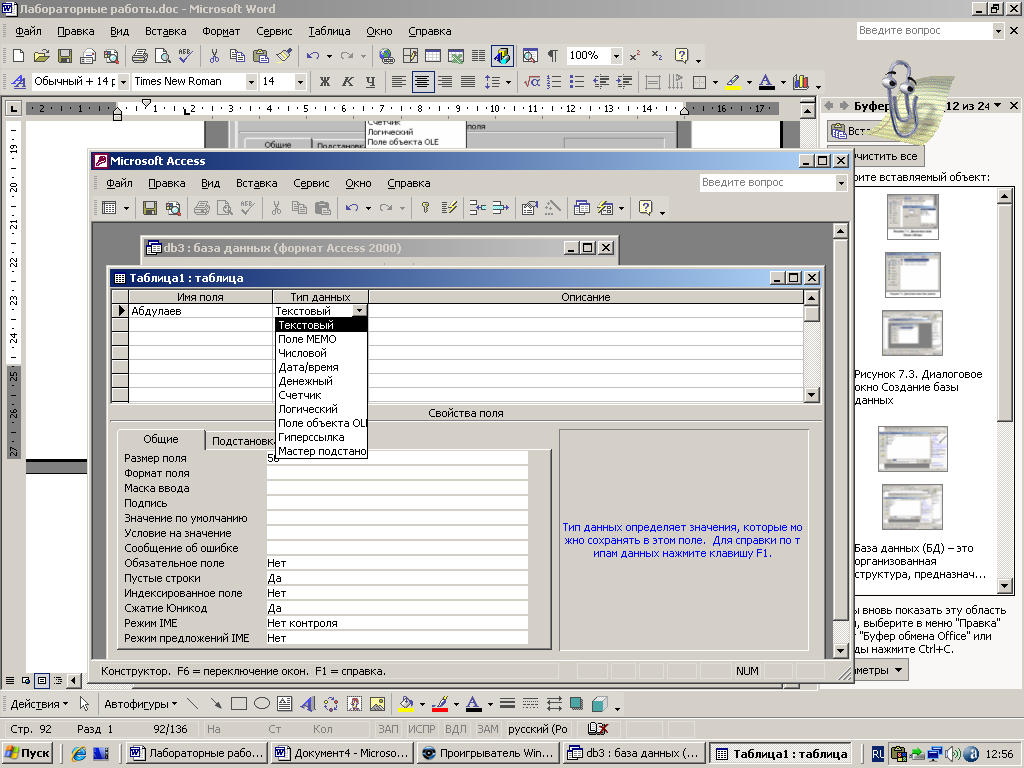1024x768 pixels.
Task: Click the Access help question mark icon
Action: pyautogui.click(x=645, y=208)
